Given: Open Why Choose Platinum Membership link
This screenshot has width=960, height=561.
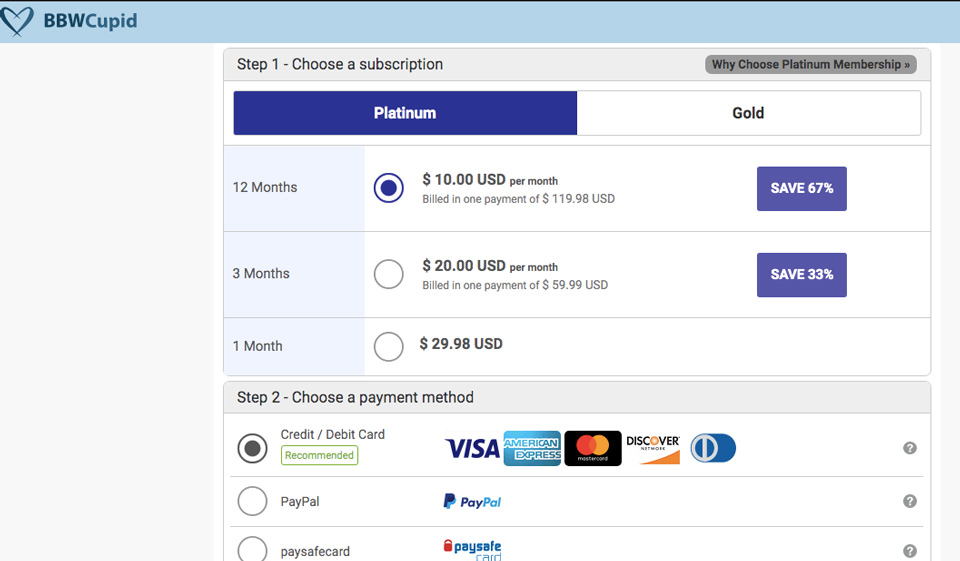Looking at the screenshot, I should click(x=810, y=65).
